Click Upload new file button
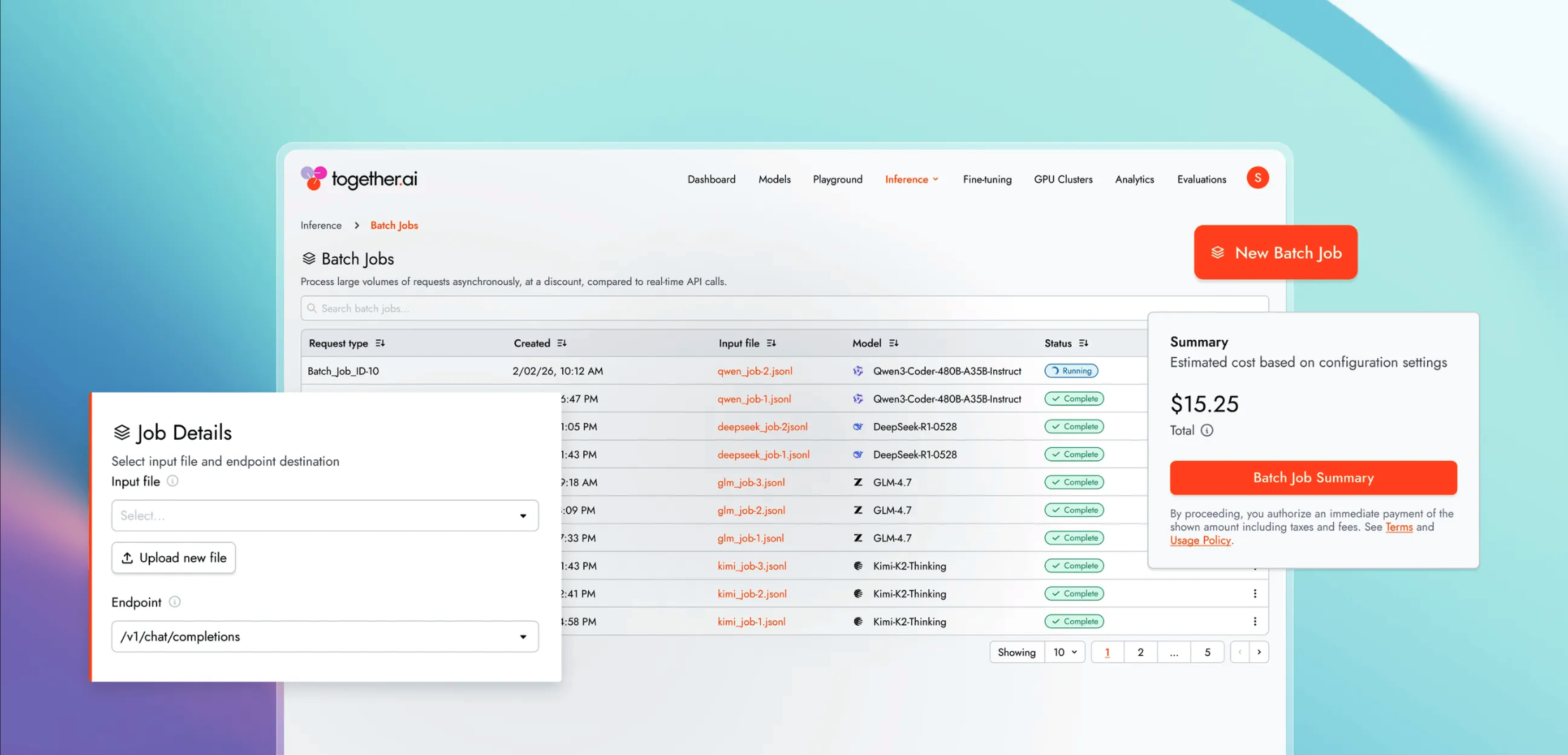Screen dimensions: 1568x755 pyautogui.click(x=173, y=558)
